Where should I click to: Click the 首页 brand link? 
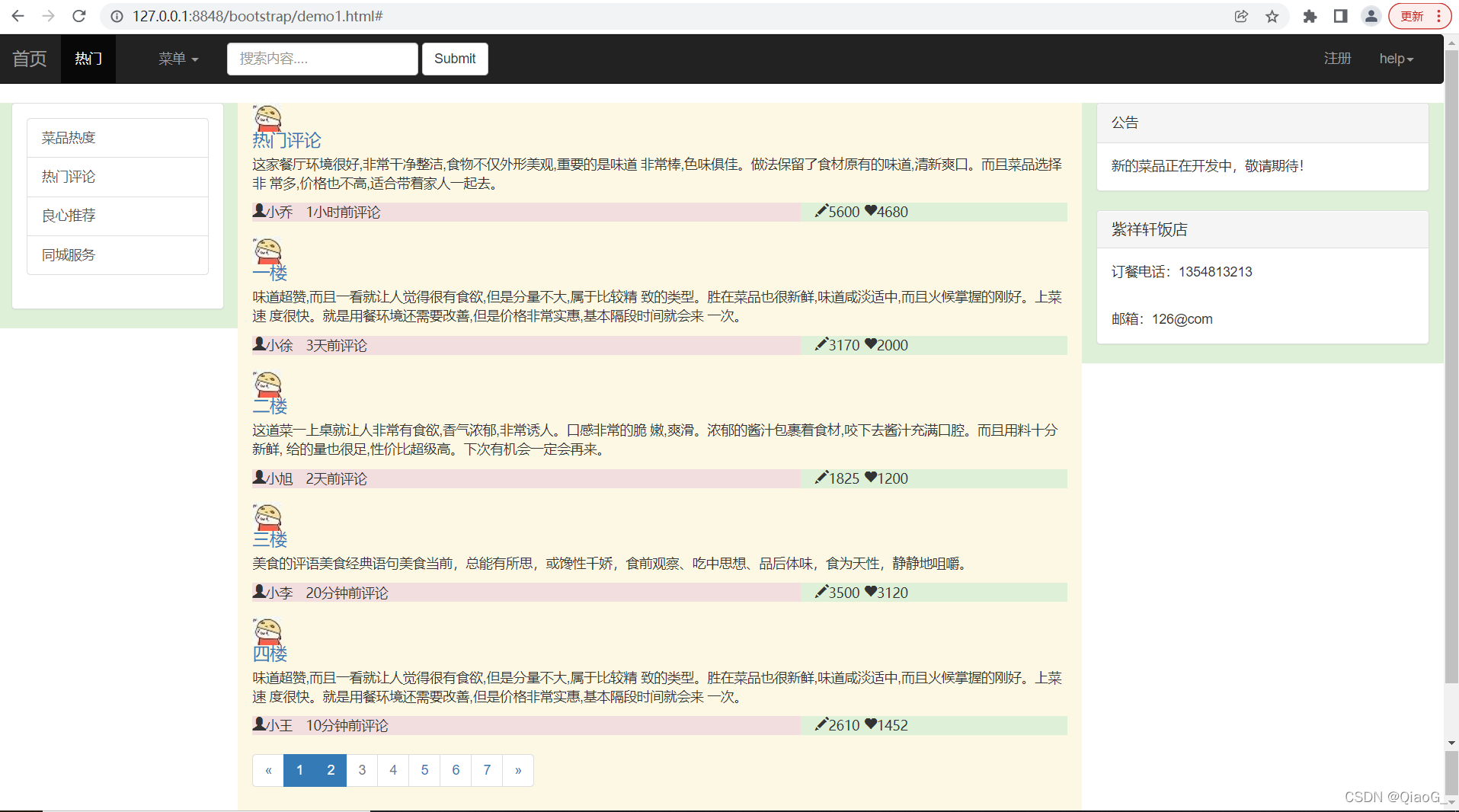[30, 59]
